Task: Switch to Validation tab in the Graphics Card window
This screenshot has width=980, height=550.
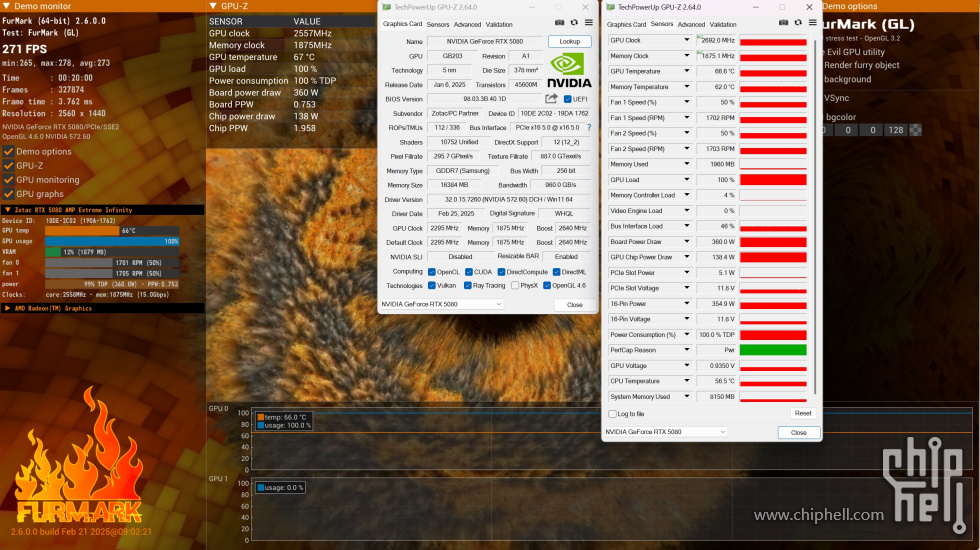Action: tap(499, 24)
